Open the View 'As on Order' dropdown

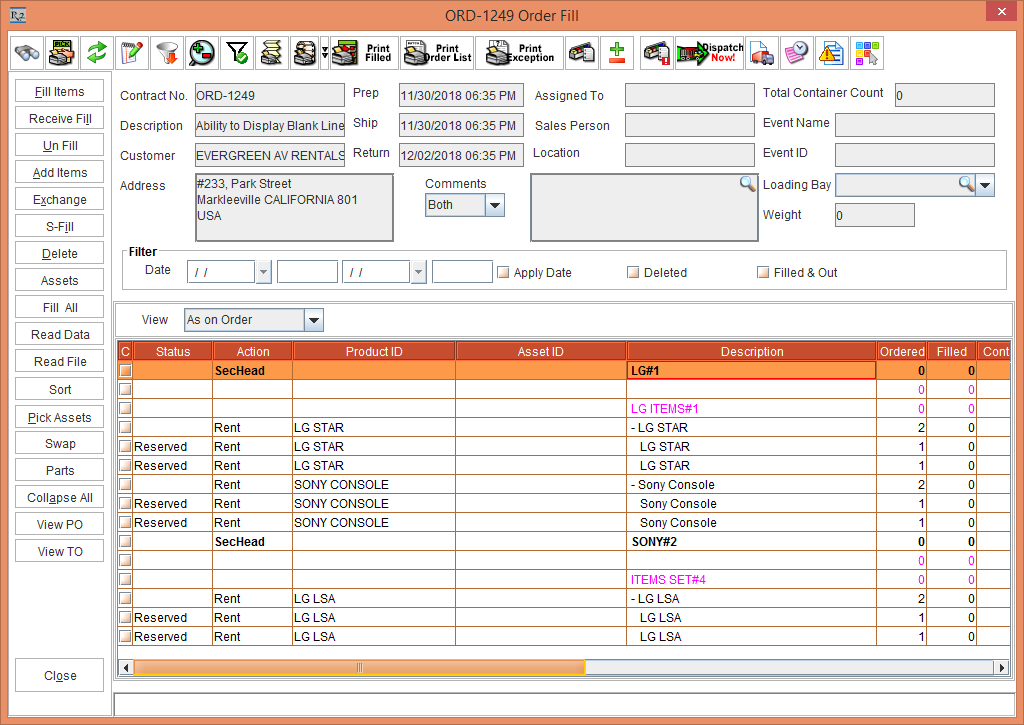coord(313,320)
